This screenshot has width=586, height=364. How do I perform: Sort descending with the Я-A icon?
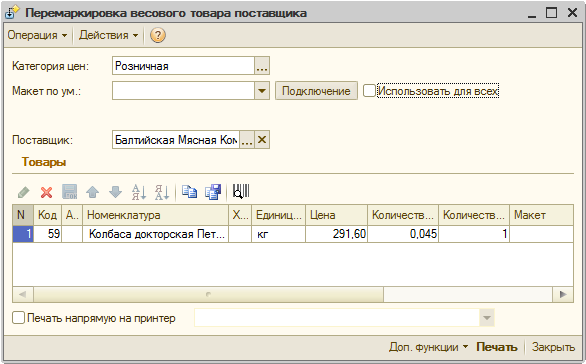[162, 192]
